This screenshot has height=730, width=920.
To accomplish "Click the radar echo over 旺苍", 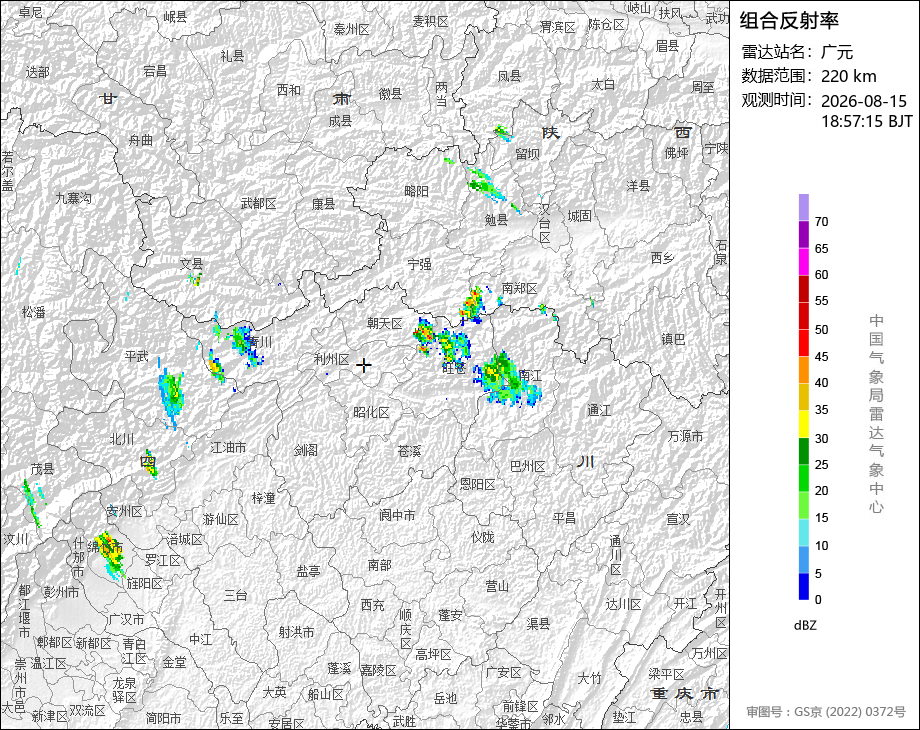I will pos(452,346).
